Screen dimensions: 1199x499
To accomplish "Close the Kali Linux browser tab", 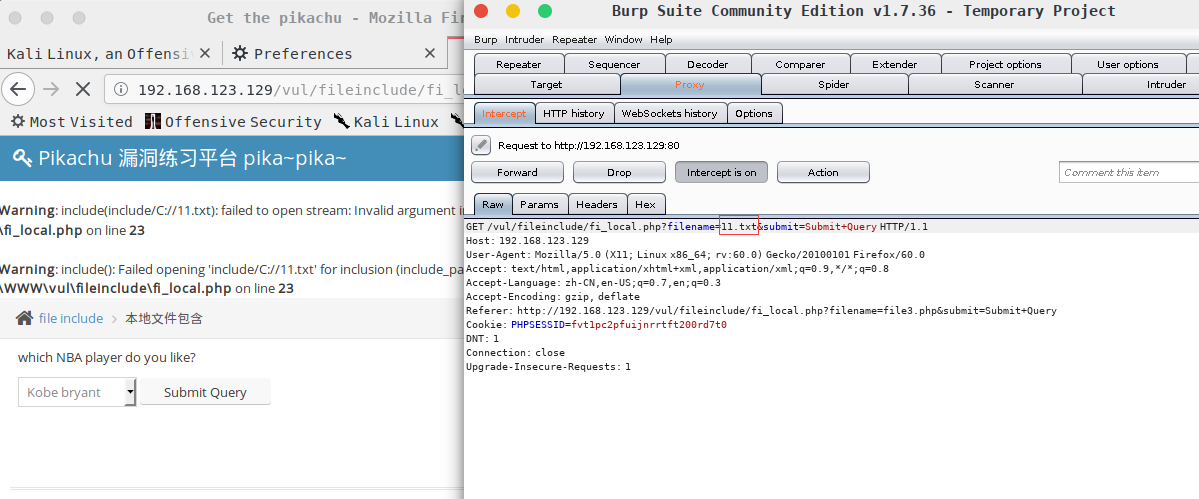I will tap(204, 53).
